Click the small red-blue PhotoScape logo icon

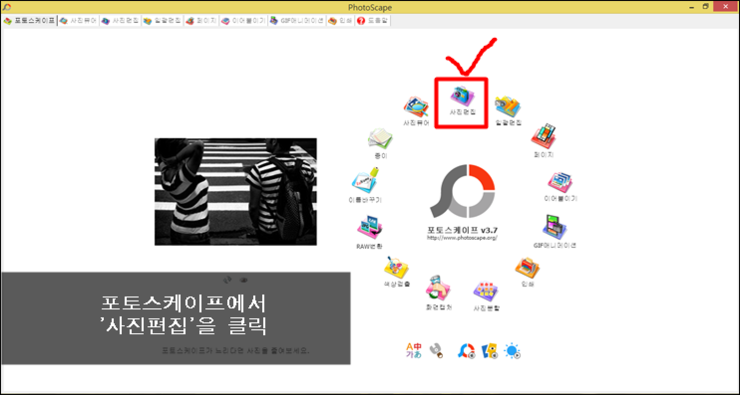466,351
